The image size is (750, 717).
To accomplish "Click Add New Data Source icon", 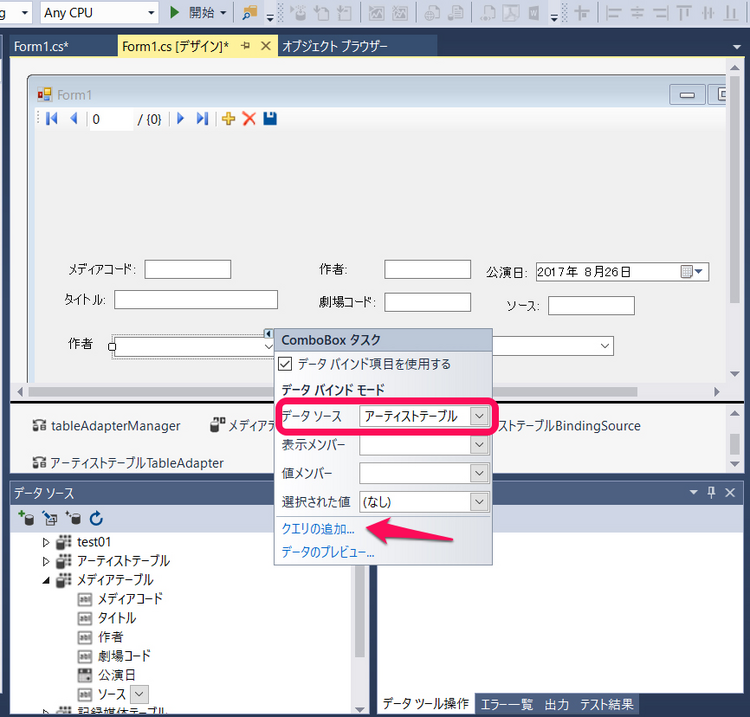I will [x=28, y=518].
